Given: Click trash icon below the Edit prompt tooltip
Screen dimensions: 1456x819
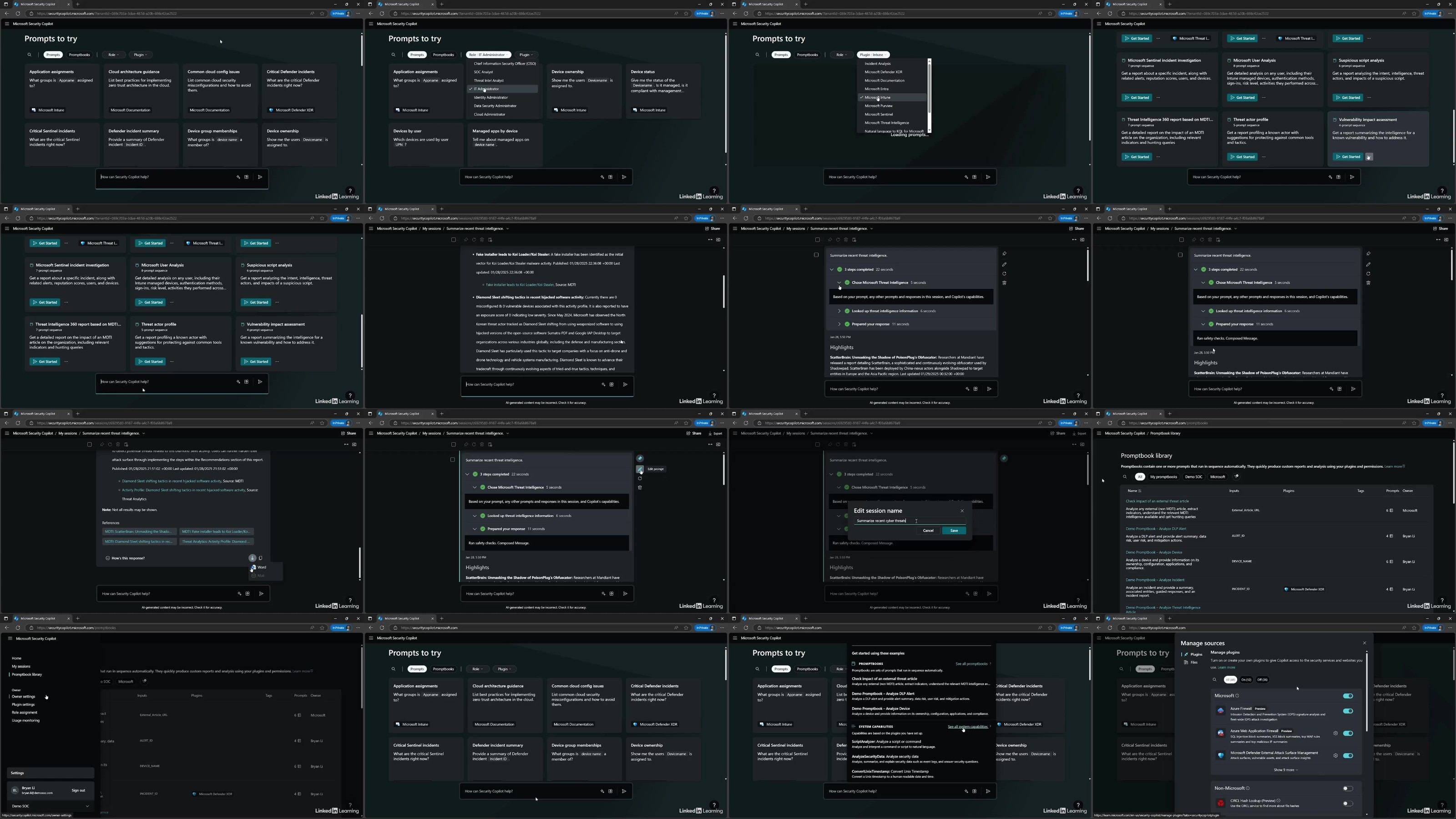Looking at the screenshot, I should [x=640, y=487].
